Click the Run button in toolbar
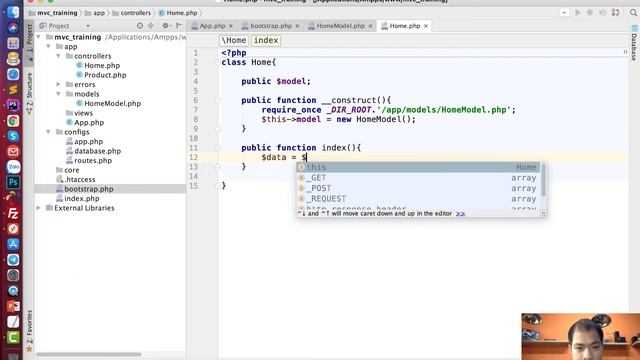Screen dimensions: 640x360 (x=578, y=13)
